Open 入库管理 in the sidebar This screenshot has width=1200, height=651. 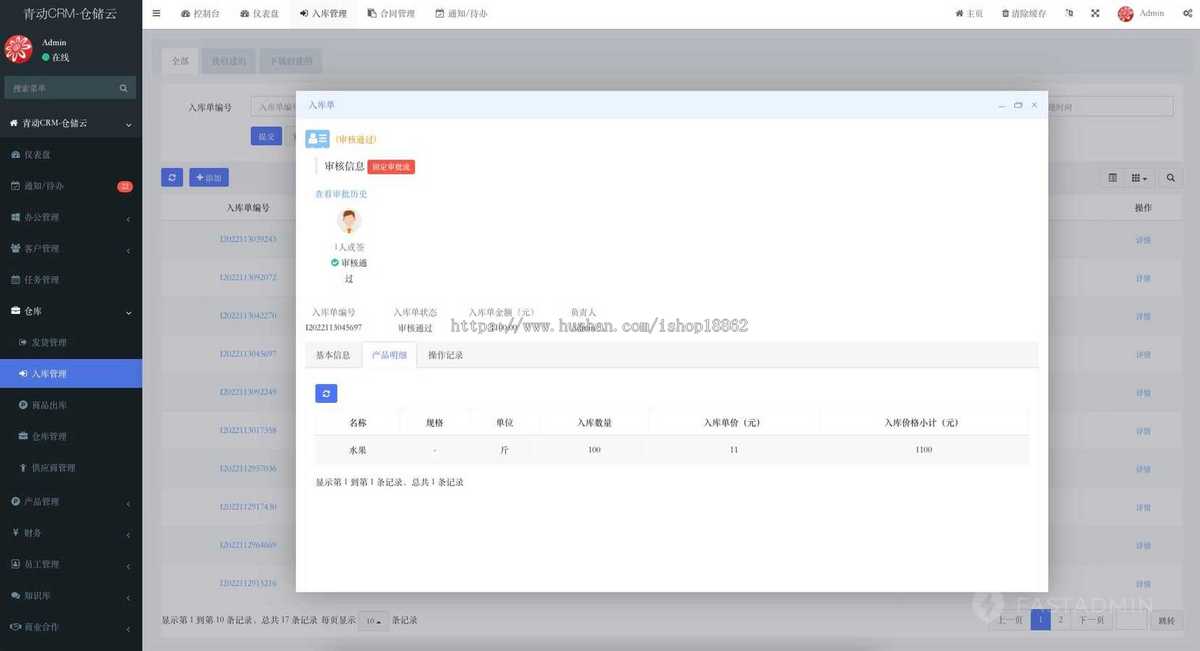pos(60,374)
